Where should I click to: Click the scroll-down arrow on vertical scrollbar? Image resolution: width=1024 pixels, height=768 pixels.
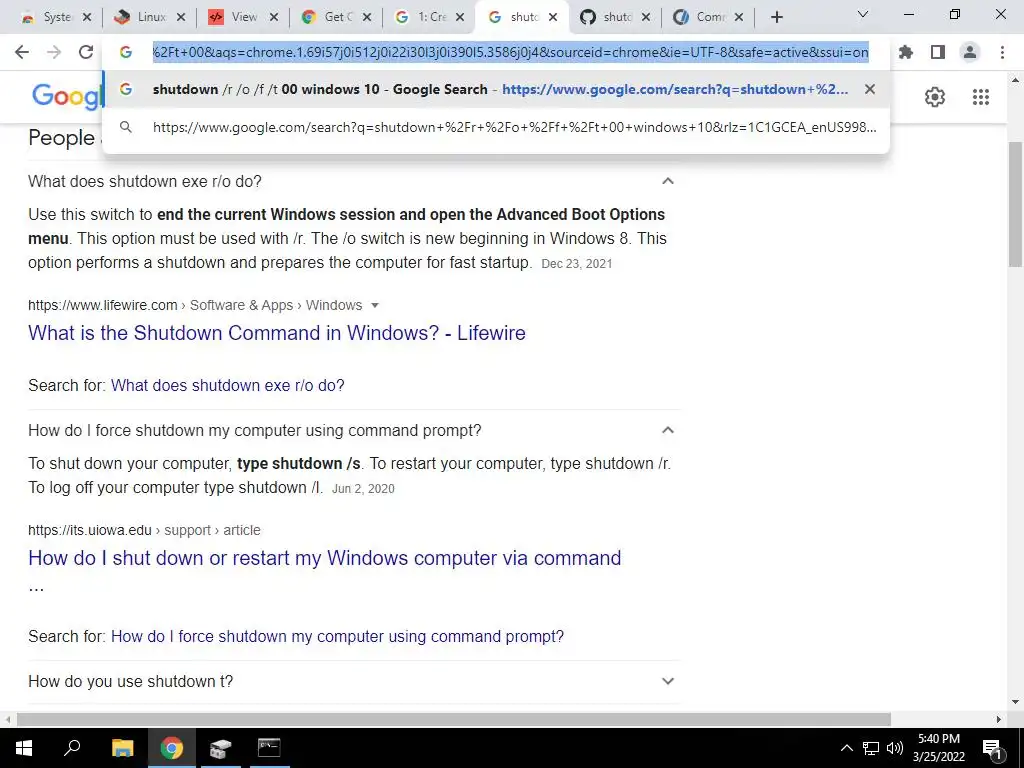coord(1015,702)
